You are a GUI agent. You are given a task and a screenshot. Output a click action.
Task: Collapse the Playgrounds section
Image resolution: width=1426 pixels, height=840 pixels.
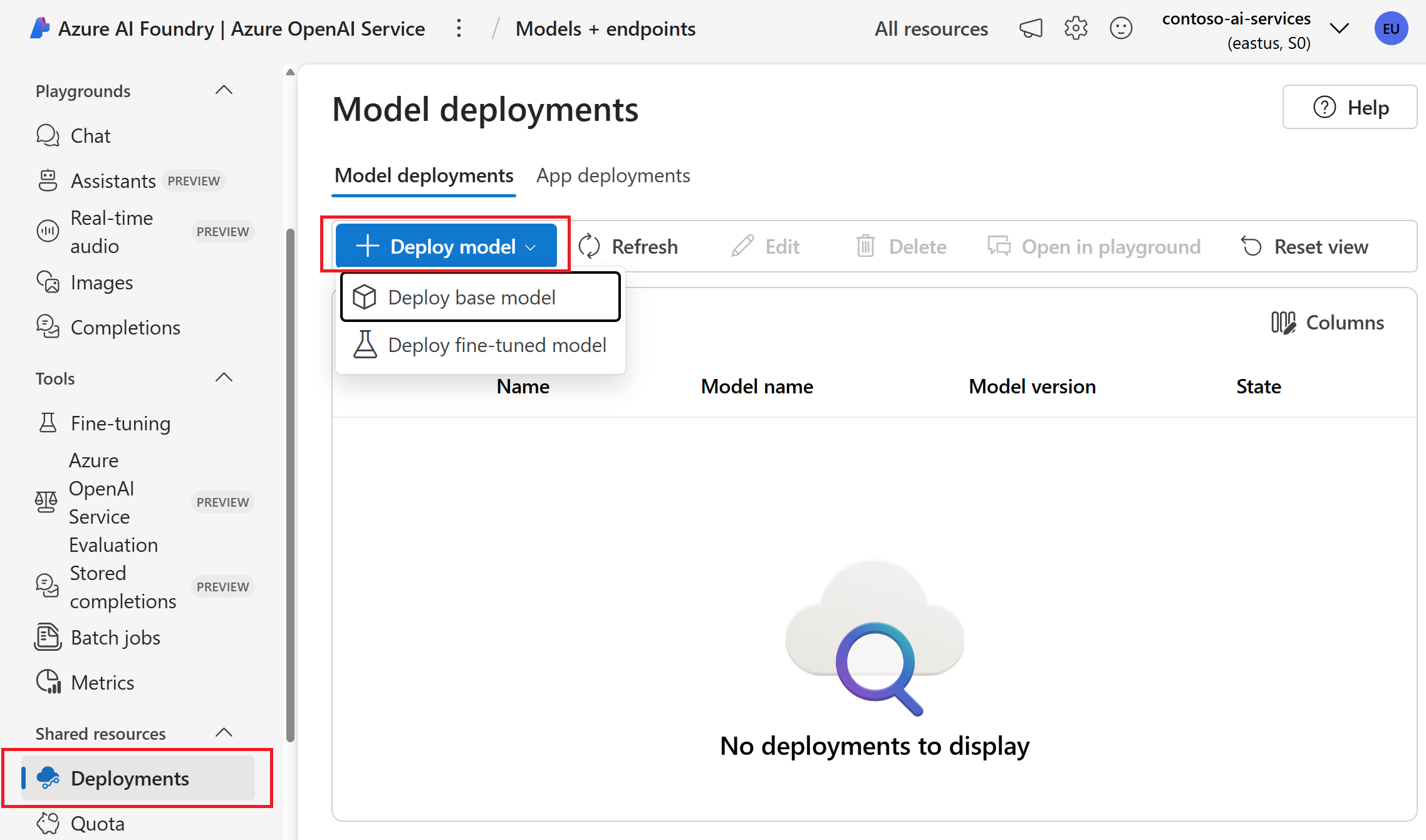click(224, 91)
